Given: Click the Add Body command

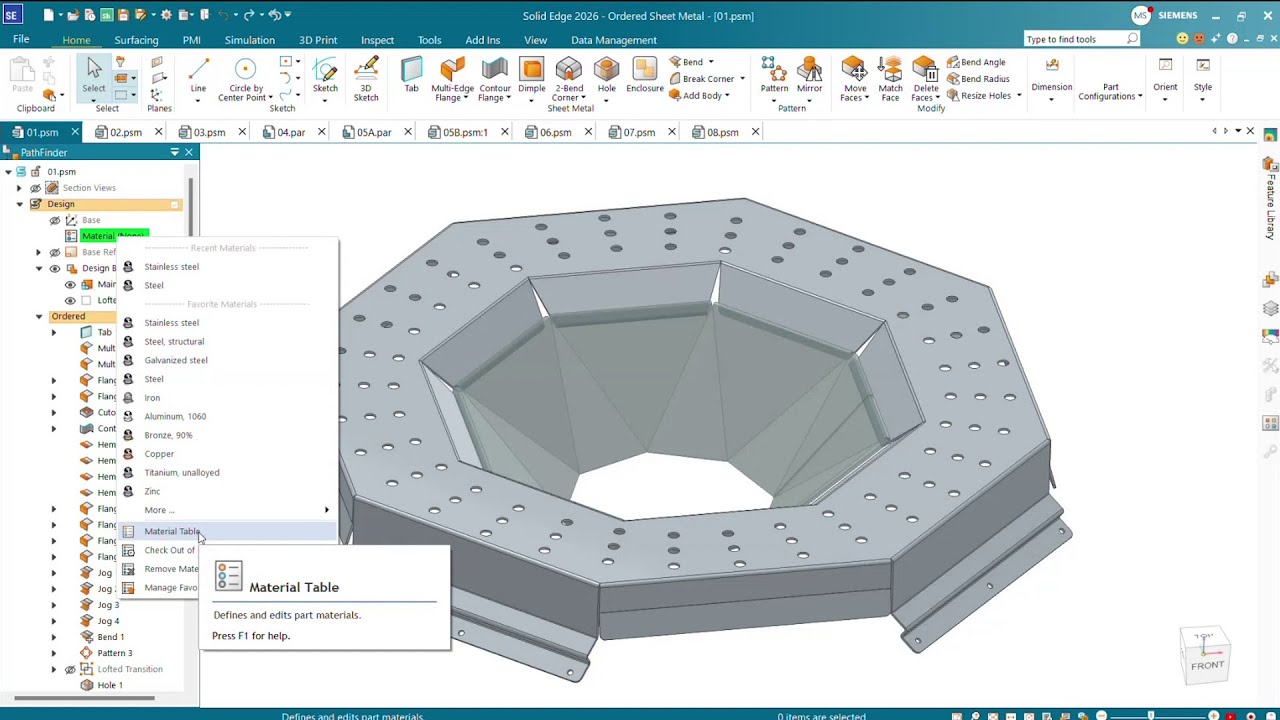Looking at the screenshot, I should (x=695, y=96).
